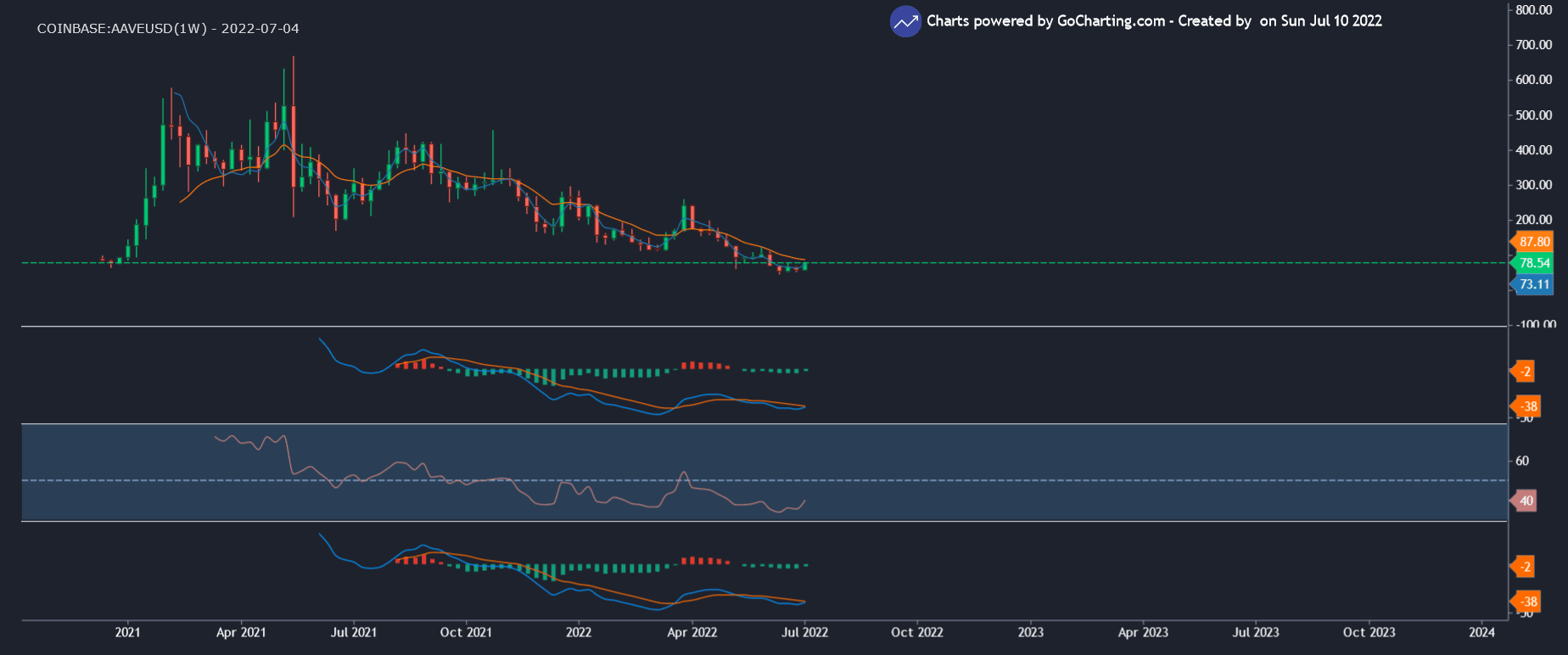The image size is (1568, 655).
Task: Click the upper MACD -38 value tag
Action: pos(1528,406)
